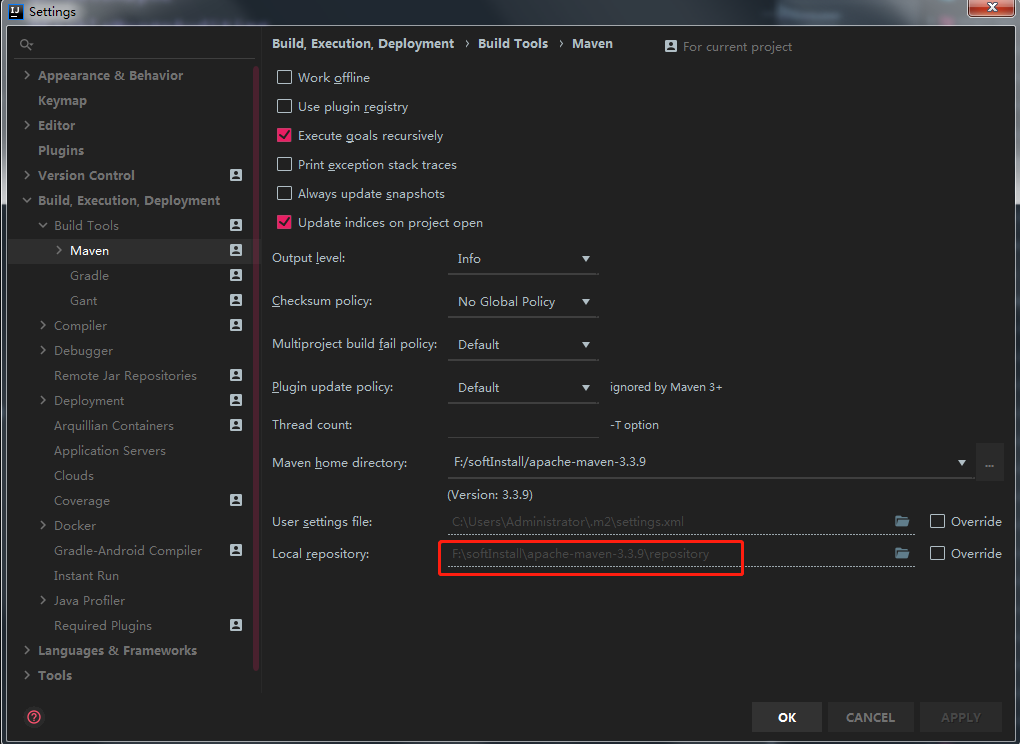Viewport: 1020px width, 744px height.
Task: Click the CANCEL button
Action: (870, 717)
